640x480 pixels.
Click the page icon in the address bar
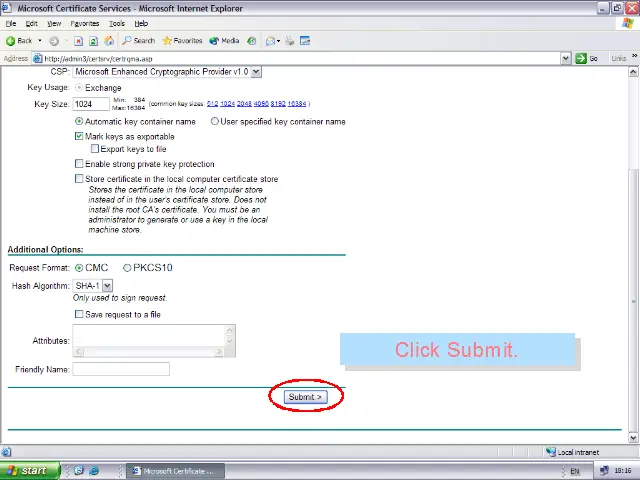pyautogui.click(x=37, y=58)
